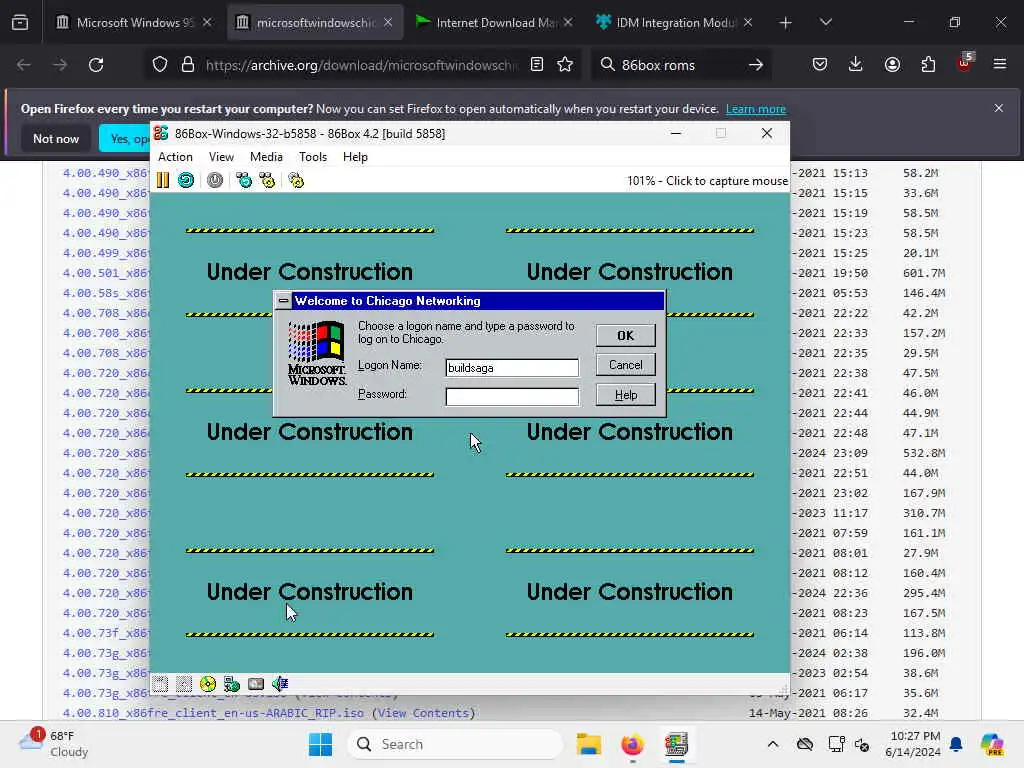Viewport: 1024px width, 768px height.
Task: Toggle Firefox reader view icon
Action: [x=537, y=65]
